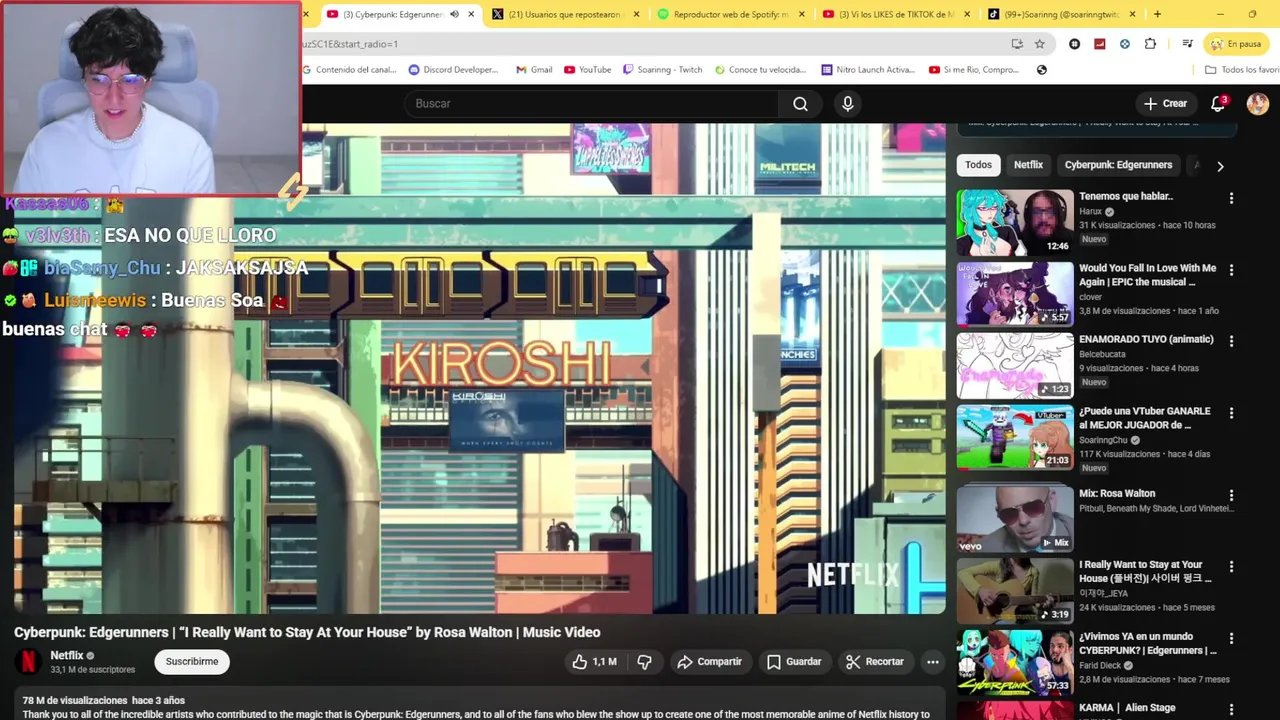Image resolution: width=1280 pixels, height=720 pixels.
Task: Click the Guardar save button
Action: point(794,662)
